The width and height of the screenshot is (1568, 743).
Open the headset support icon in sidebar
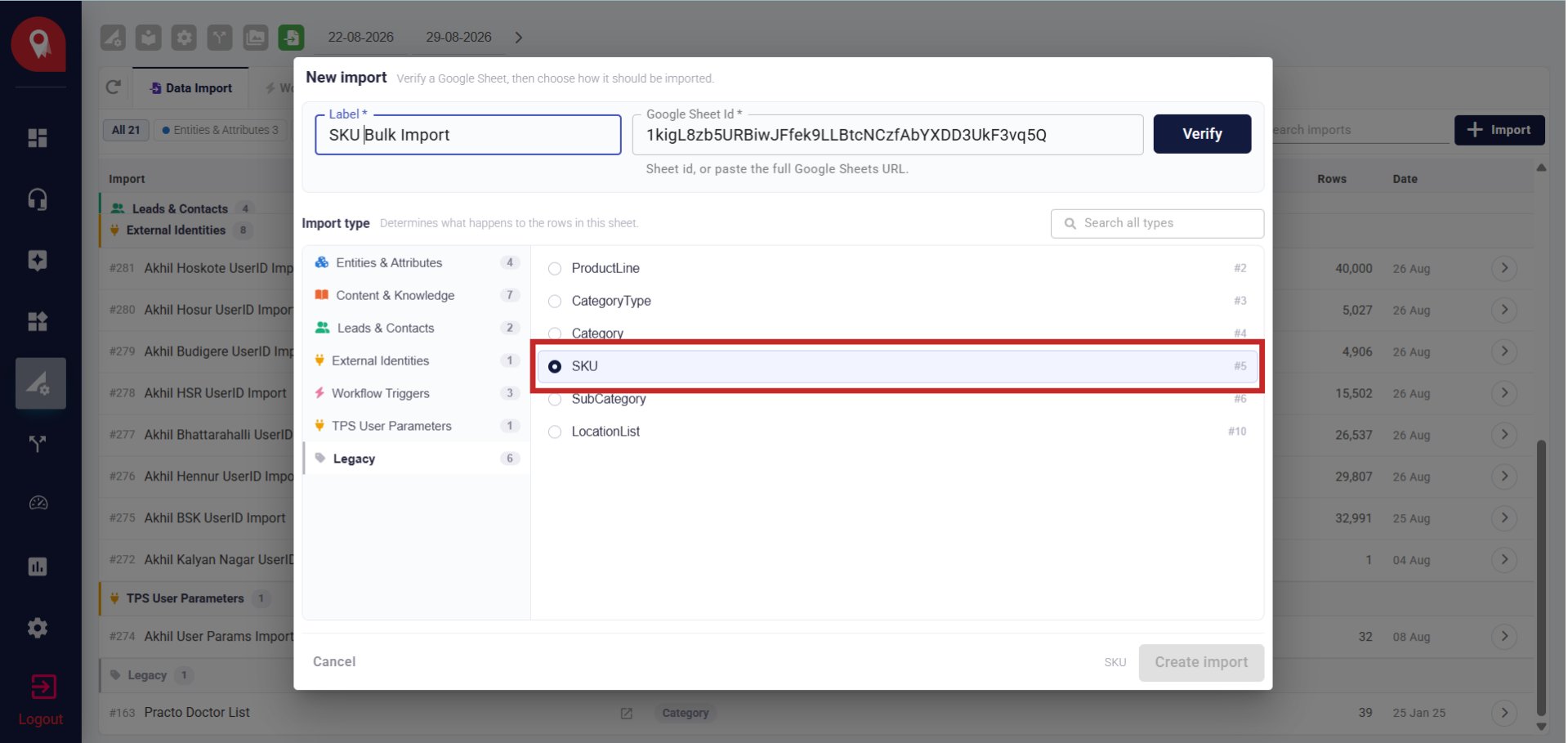point(38,199)
